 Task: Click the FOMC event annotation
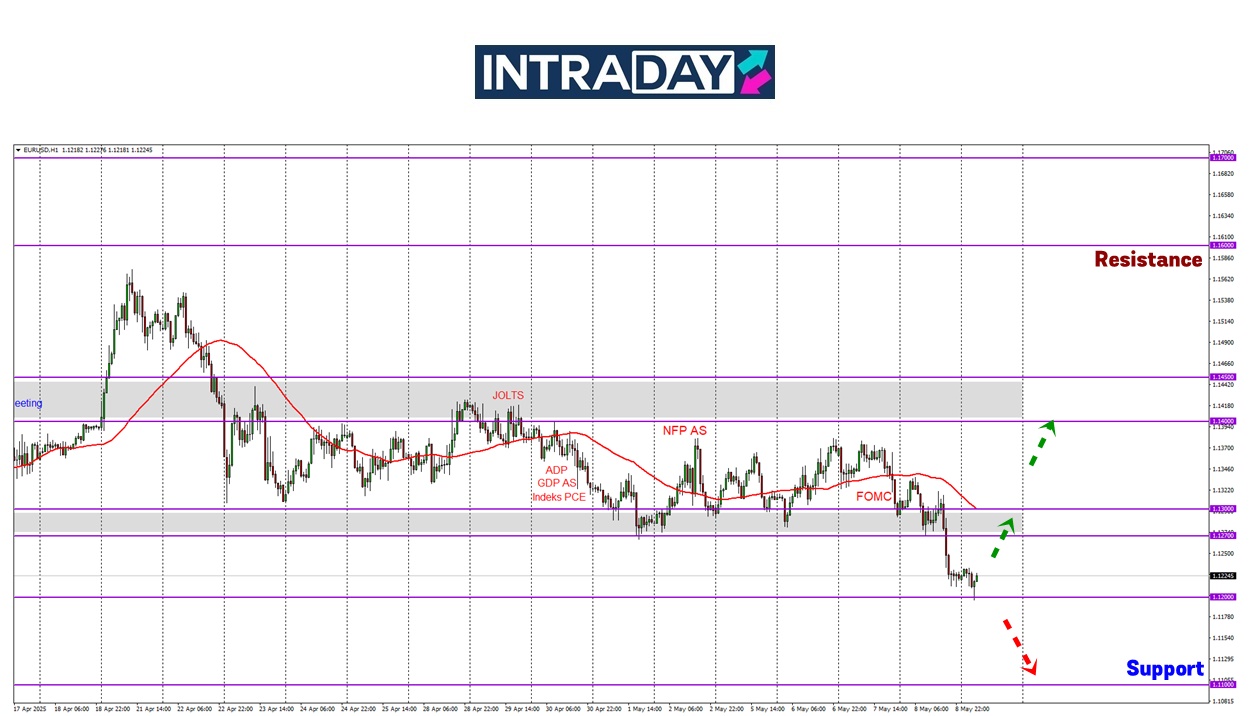click(x=873, y=495)
